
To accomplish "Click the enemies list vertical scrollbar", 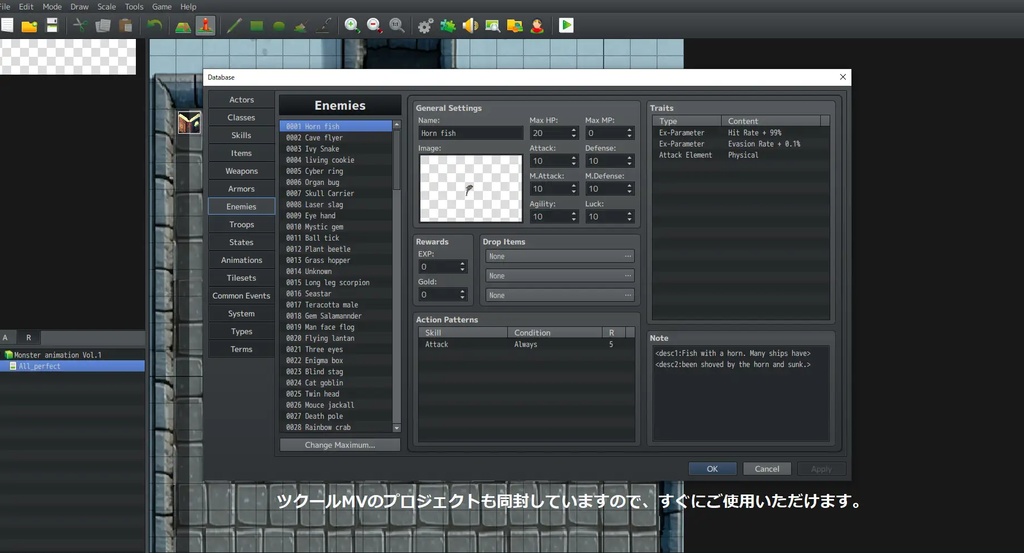I will click(397, 160).
